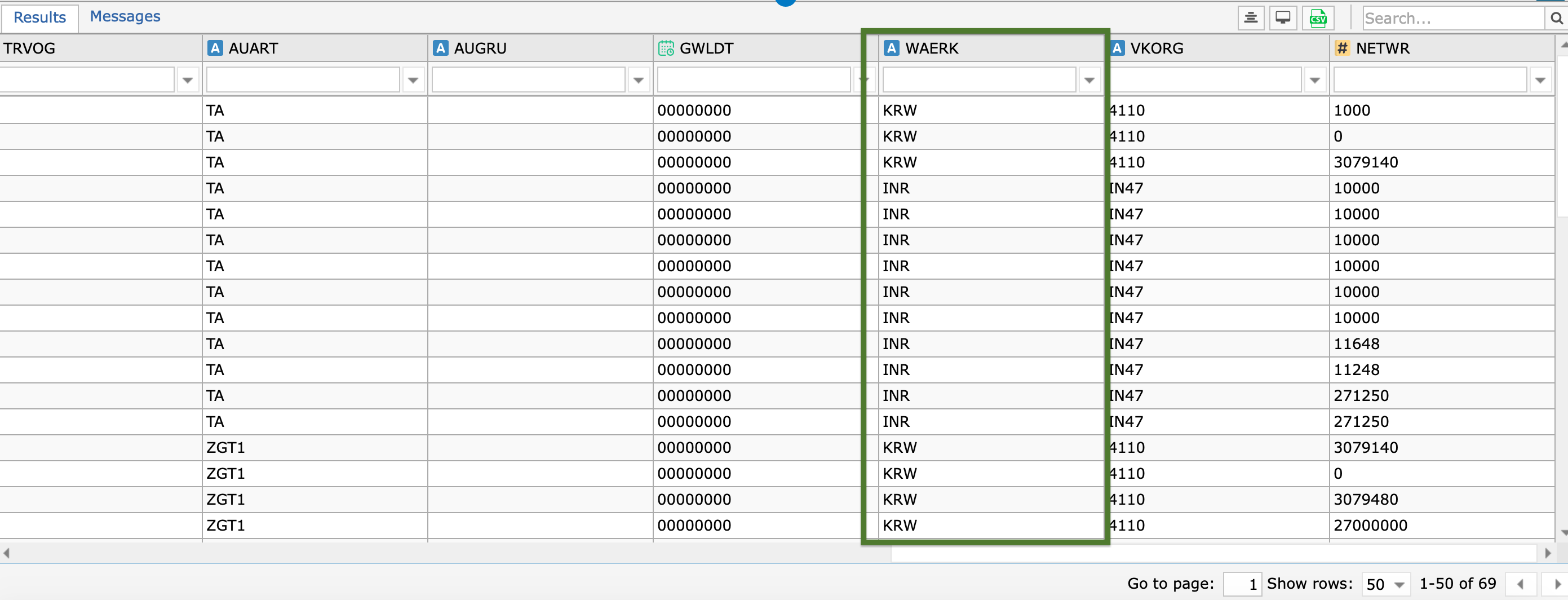Click the WAERK filter text box
Viewport: 1568px width, 600px height.
coord(980,80)
